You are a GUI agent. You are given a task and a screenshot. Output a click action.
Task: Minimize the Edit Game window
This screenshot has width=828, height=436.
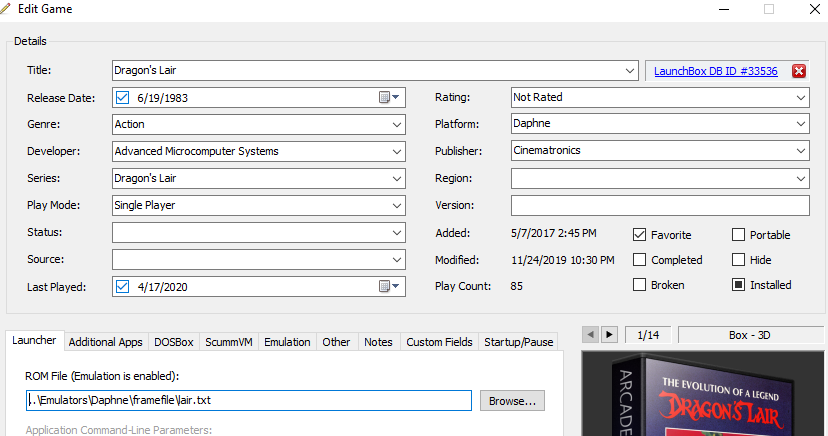point(724,9)
